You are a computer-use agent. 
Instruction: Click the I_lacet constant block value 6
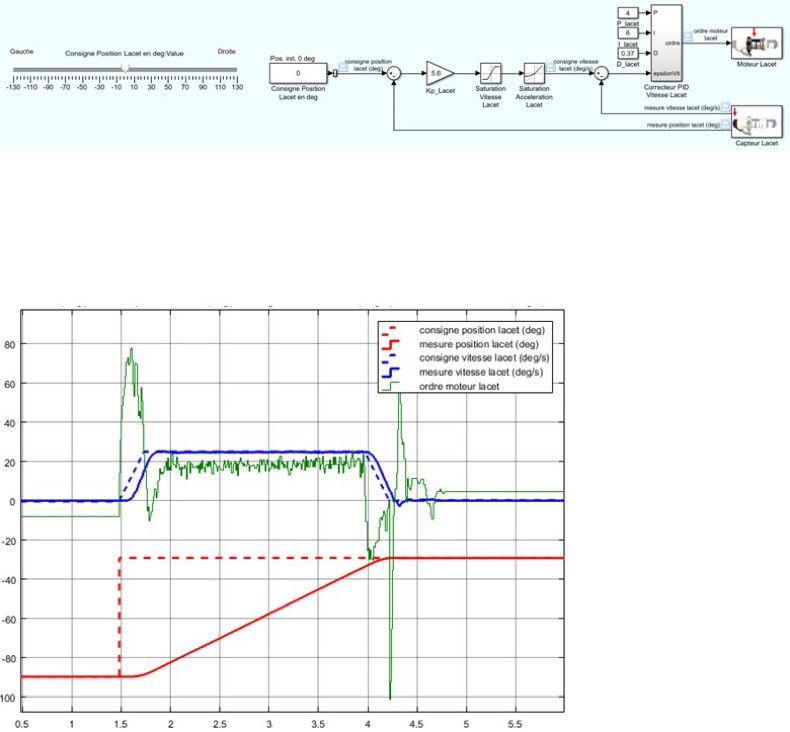pyautogui.click(x=625, y=32)
